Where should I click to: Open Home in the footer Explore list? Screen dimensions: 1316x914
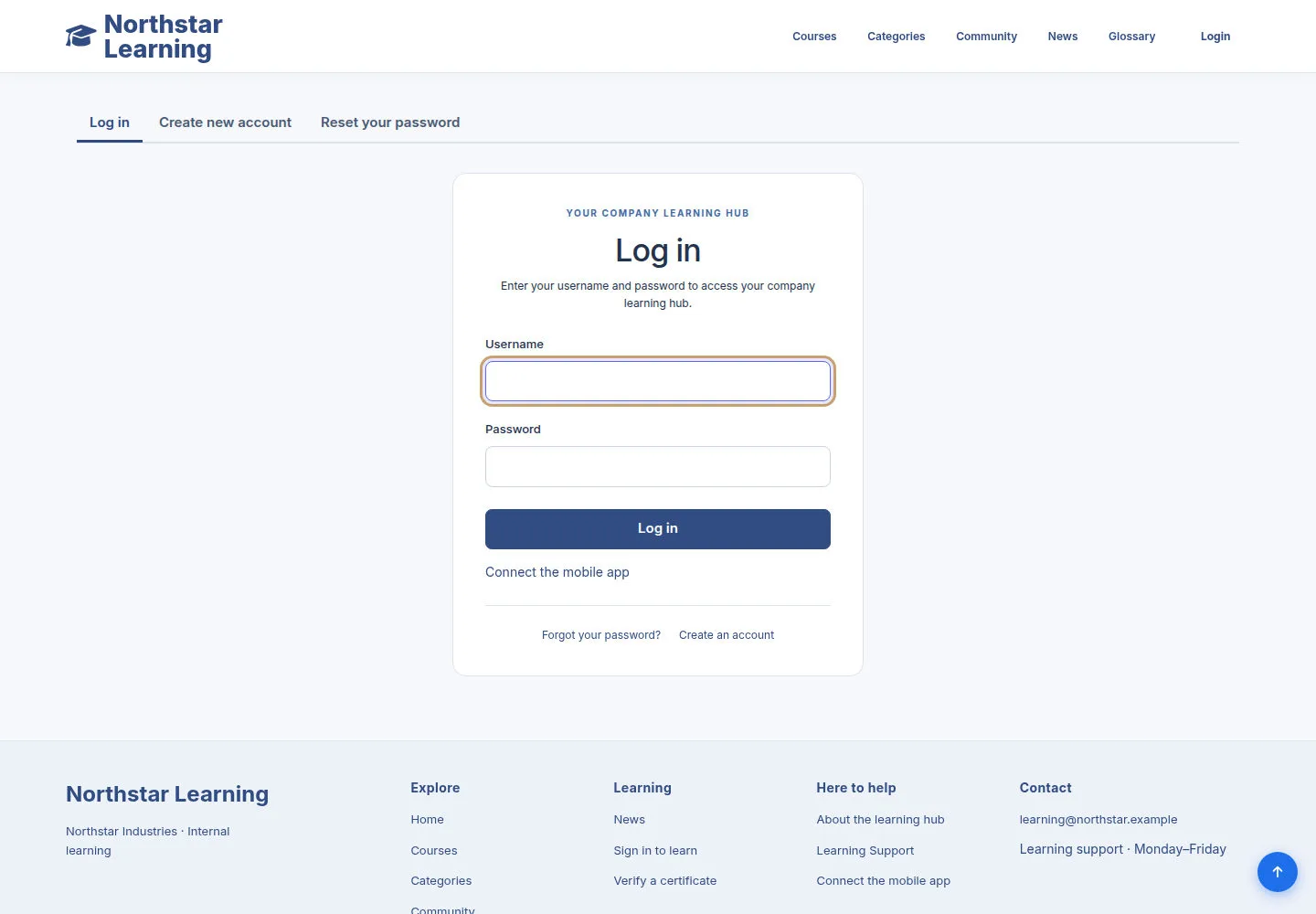coord(428,820)
